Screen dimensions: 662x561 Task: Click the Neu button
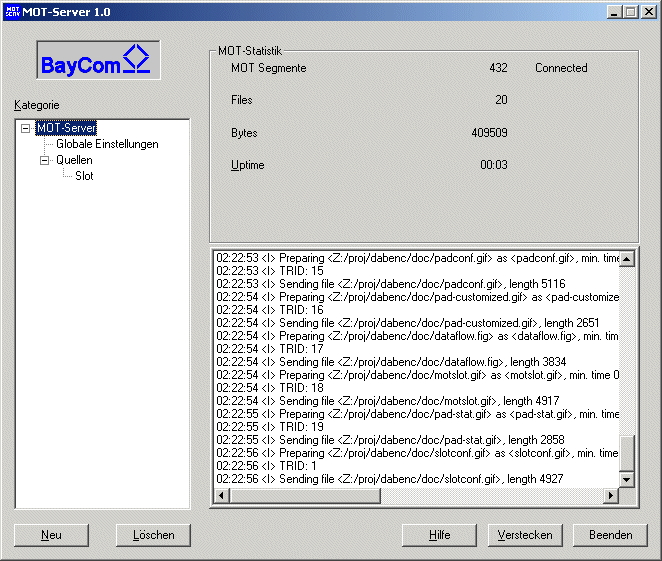52,535
